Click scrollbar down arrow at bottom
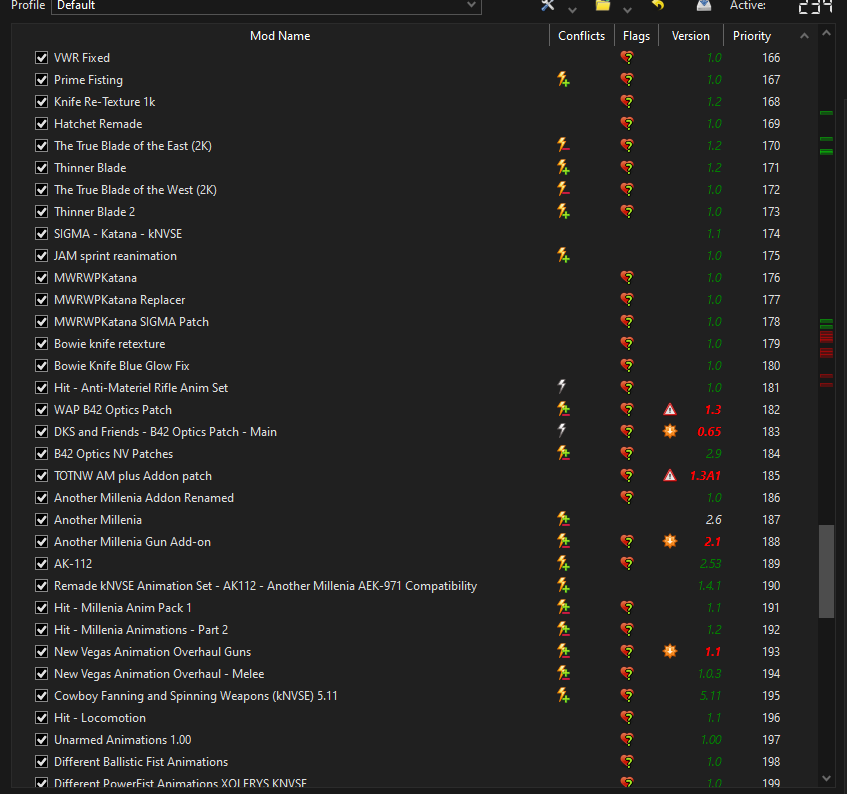847x794 pixels. click(826, 778)
